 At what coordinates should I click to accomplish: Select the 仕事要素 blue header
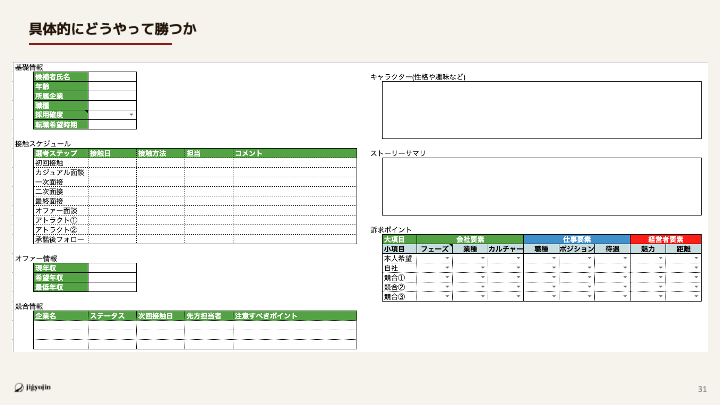tap(577, 240)
